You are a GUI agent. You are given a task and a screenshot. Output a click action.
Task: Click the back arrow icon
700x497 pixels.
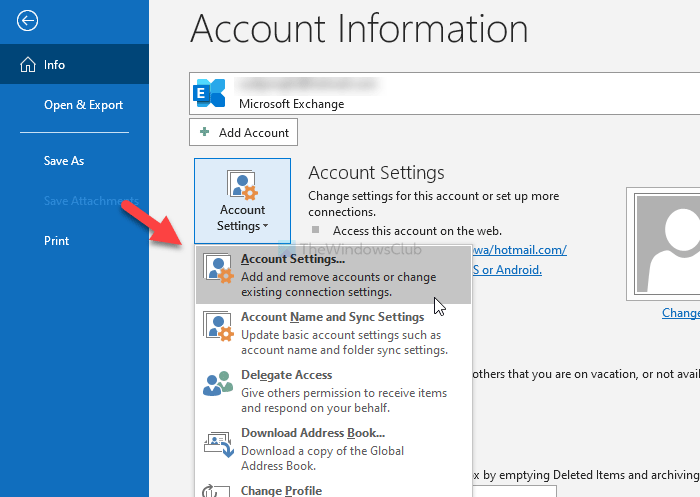[x=28, y=20]
